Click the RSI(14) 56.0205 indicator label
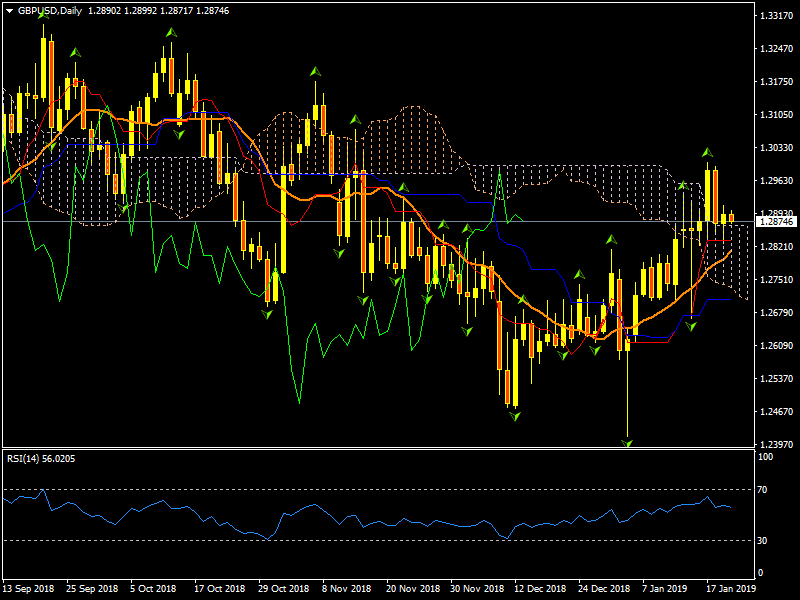This screenshot has width=800, height=600. pyautogui.click(x=41, y=458)
